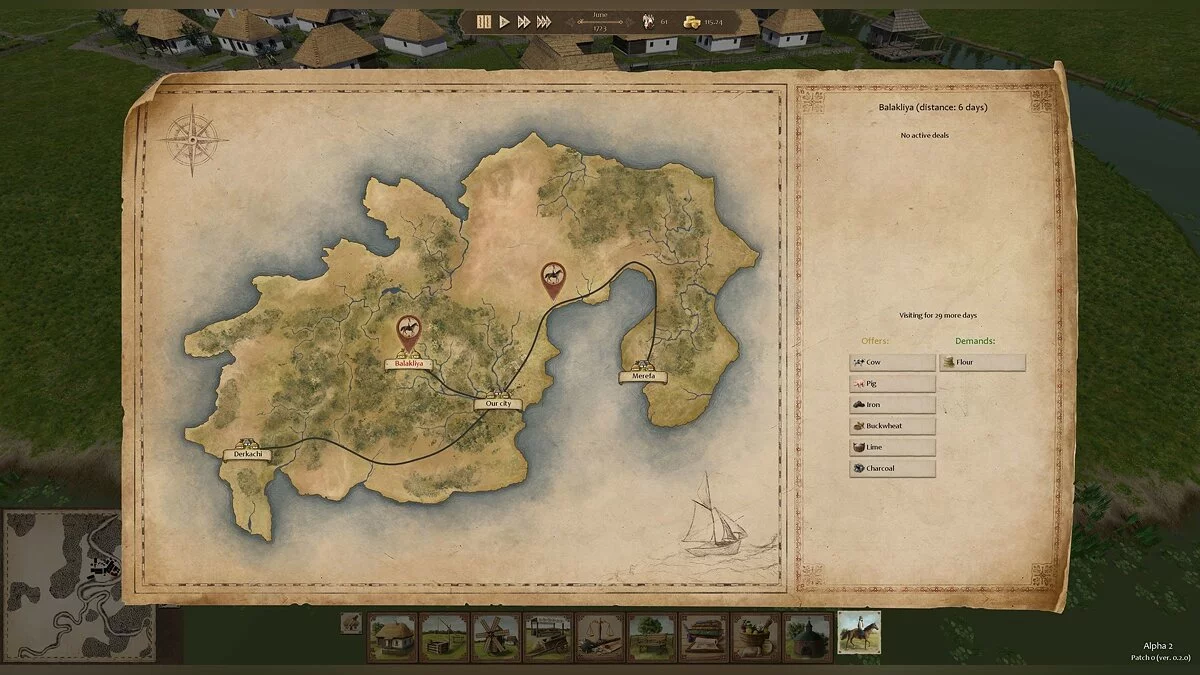Choose the Flour demand item
Screen dimensions: 1200x675
click(981, 362)
